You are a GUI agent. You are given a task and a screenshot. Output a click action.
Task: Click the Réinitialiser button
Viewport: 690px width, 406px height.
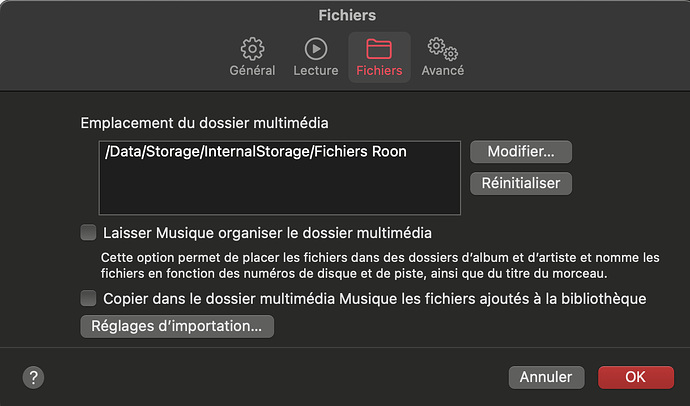521,183
